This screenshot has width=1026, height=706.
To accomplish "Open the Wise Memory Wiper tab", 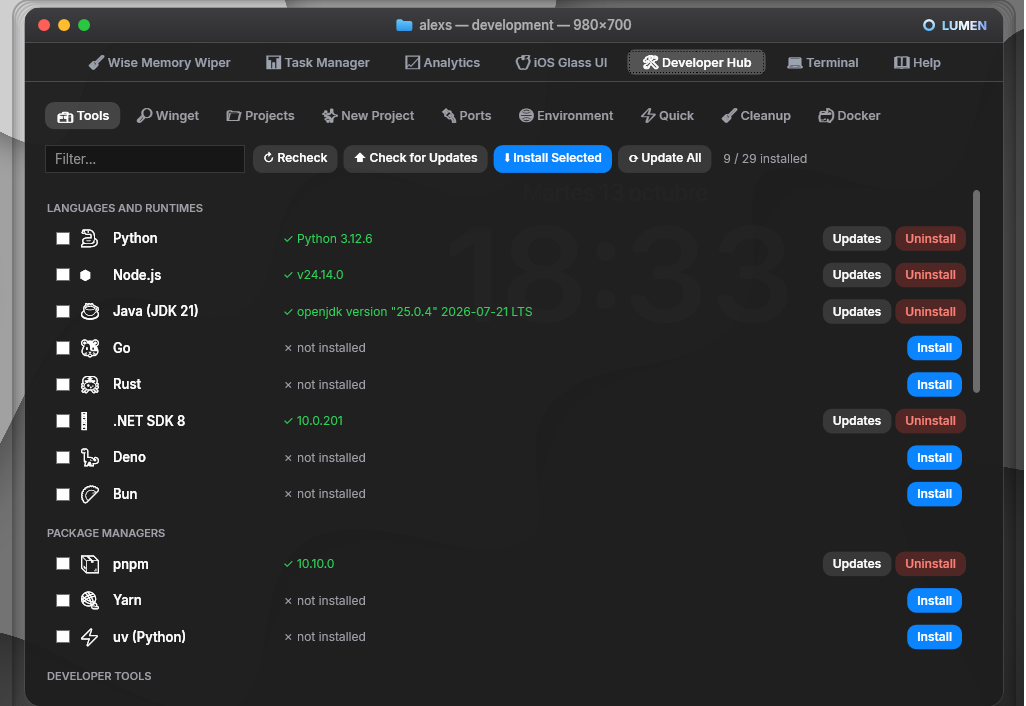I will coord(160,63).
